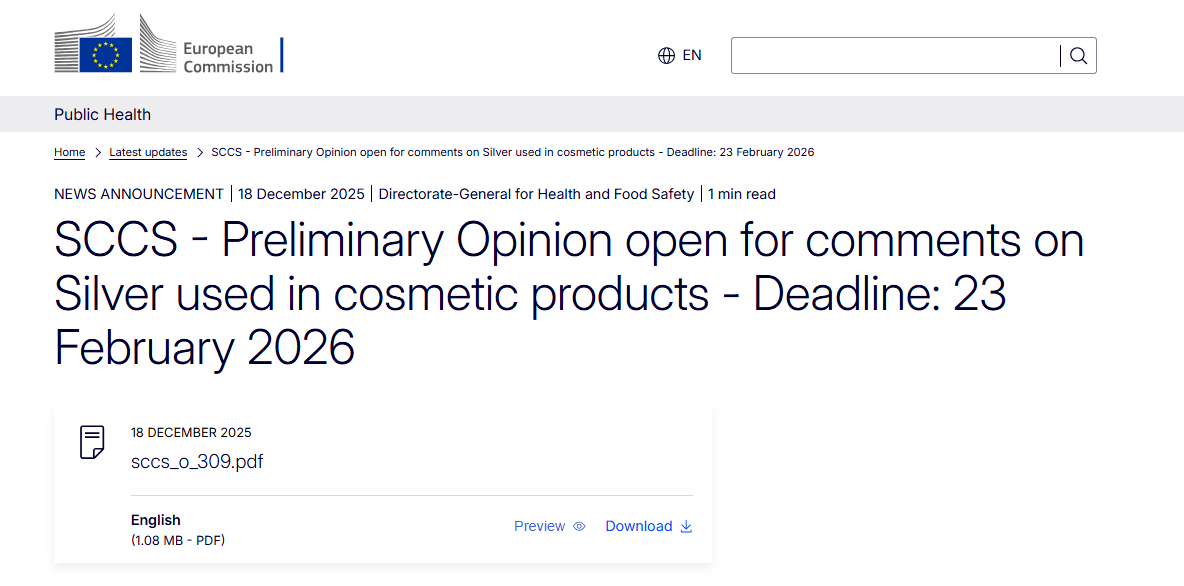Click the magnifying glass search icon
The image size is (1184, 586).
pyautogui.click(x=1078, y=56)
